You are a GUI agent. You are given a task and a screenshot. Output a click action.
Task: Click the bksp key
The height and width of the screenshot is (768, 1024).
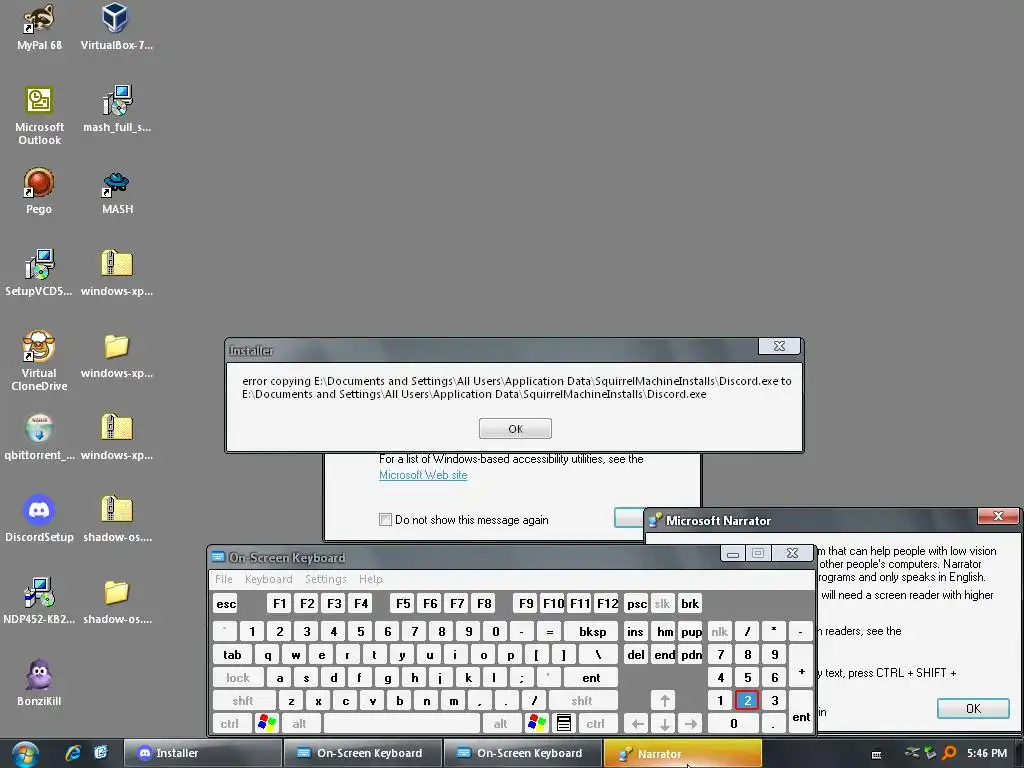592,632
